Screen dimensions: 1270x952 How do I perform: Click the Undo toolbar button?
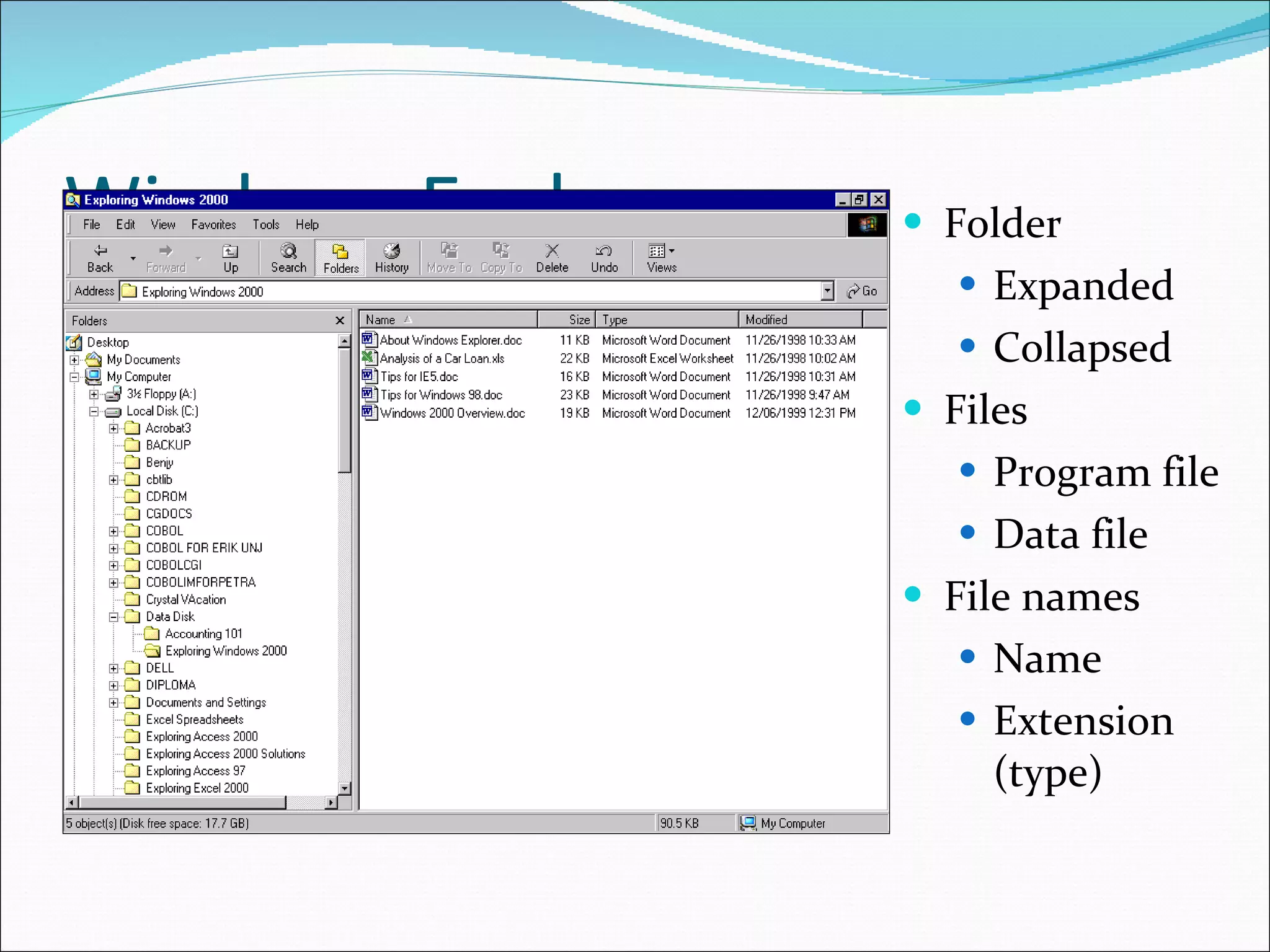point(604,258)
